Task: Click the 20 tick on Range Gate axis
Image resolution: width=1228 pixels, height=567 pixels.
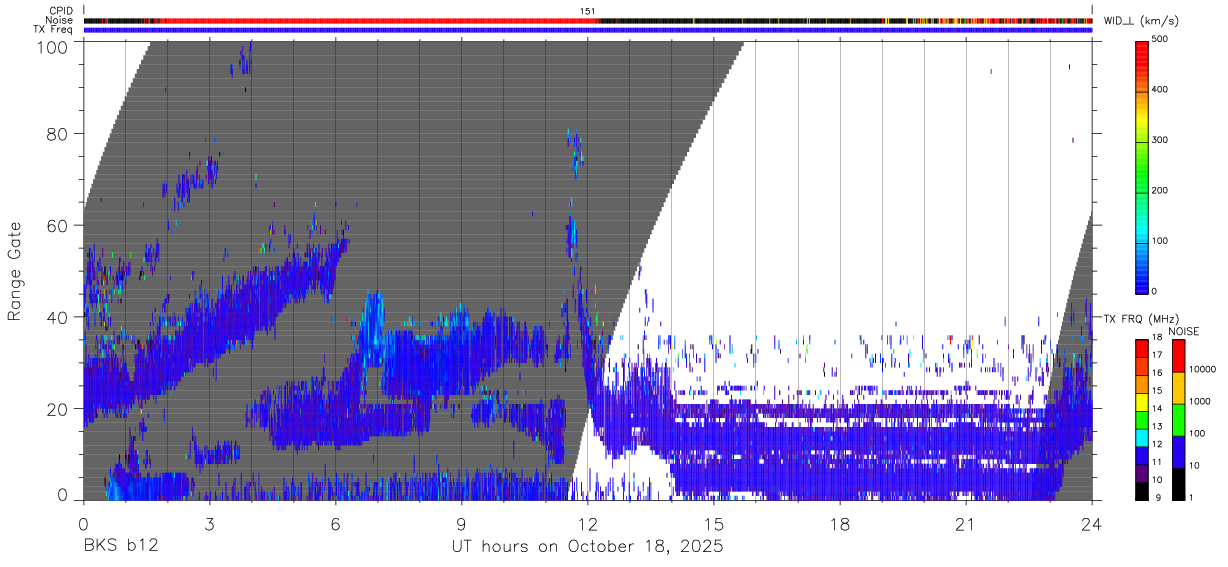Action: tap(58, 407)
